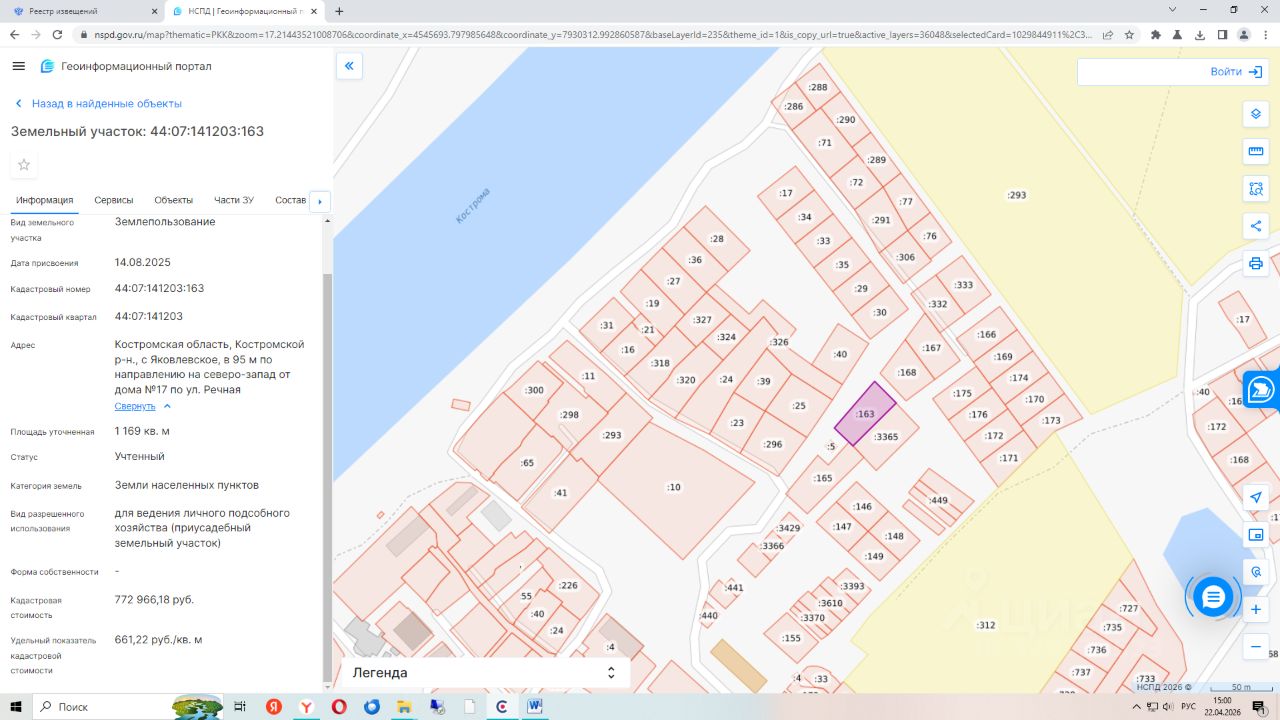Collapse the address with the Свернуть chevron

(x=167, y=406)
